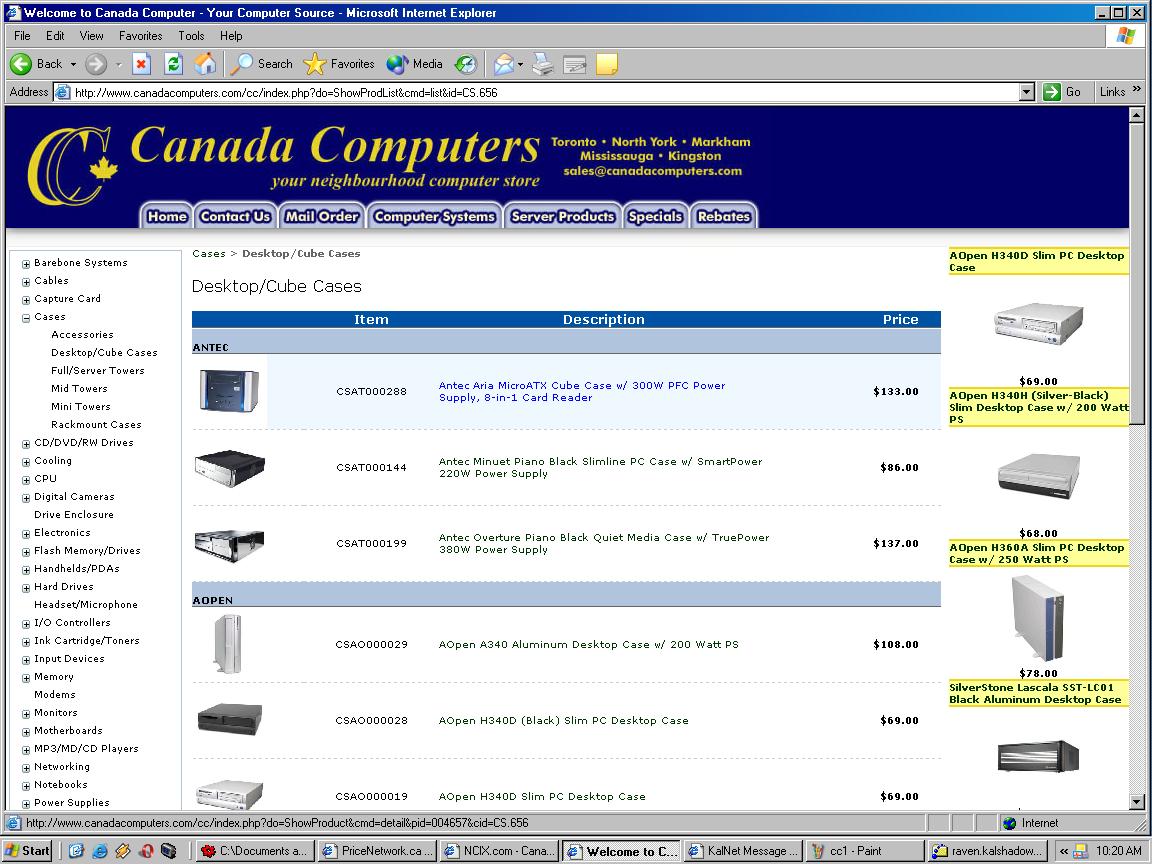Click the Home navigation tab

tap(167, 216)
